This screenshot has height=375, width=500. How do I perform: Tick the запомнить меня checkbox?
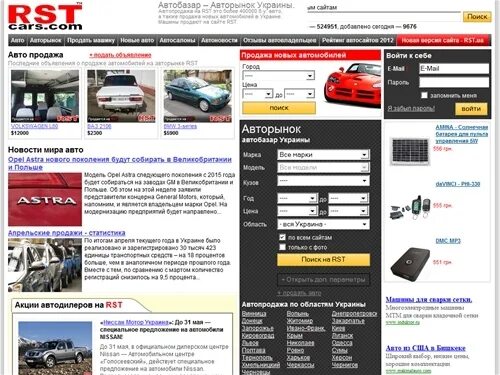424,95
